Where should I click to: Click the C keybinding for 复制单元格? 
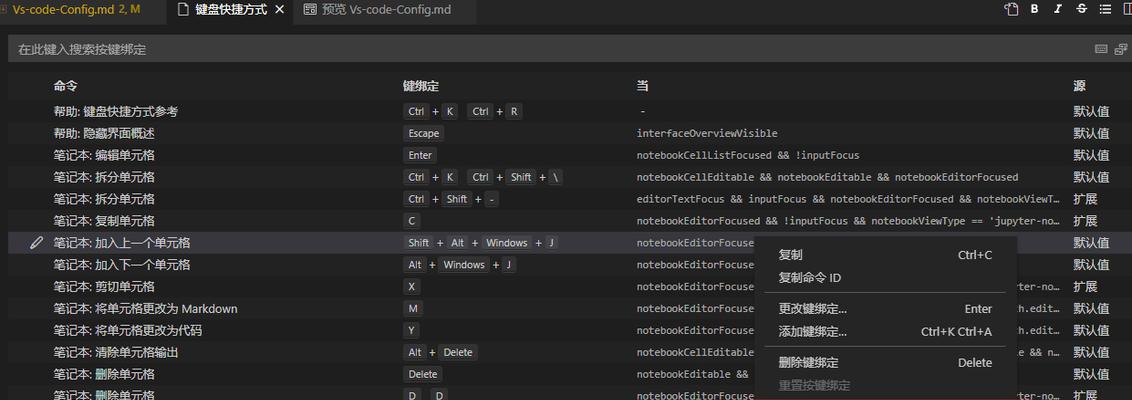point(412,221)
